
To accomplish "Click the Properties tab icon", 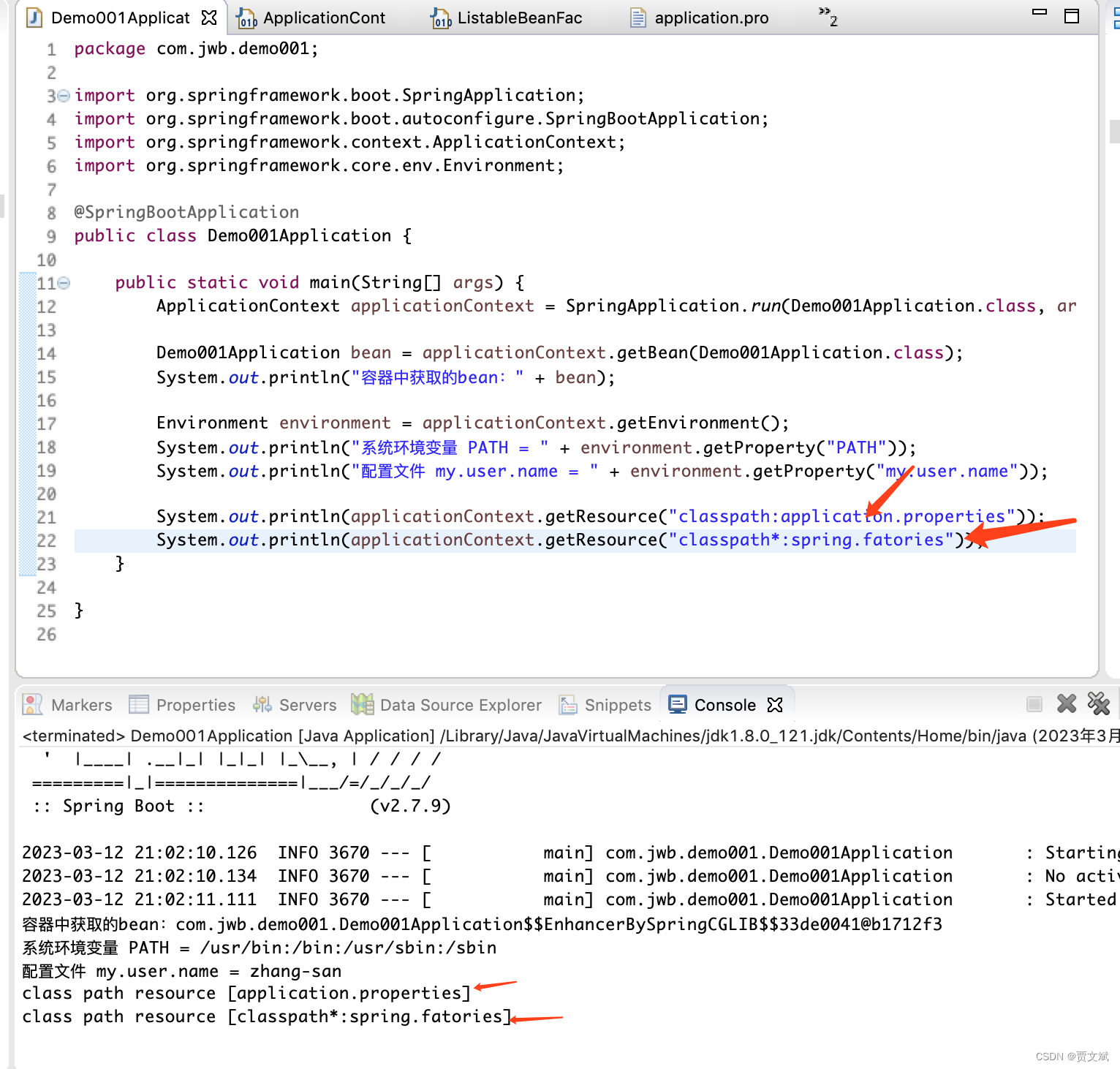I will point(139,705).
